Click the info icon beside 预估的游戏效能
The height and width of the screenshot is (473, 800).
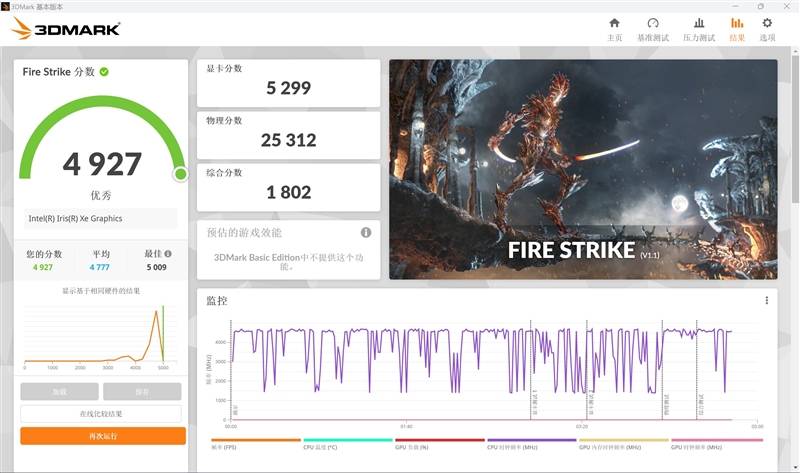coord(366,232)
